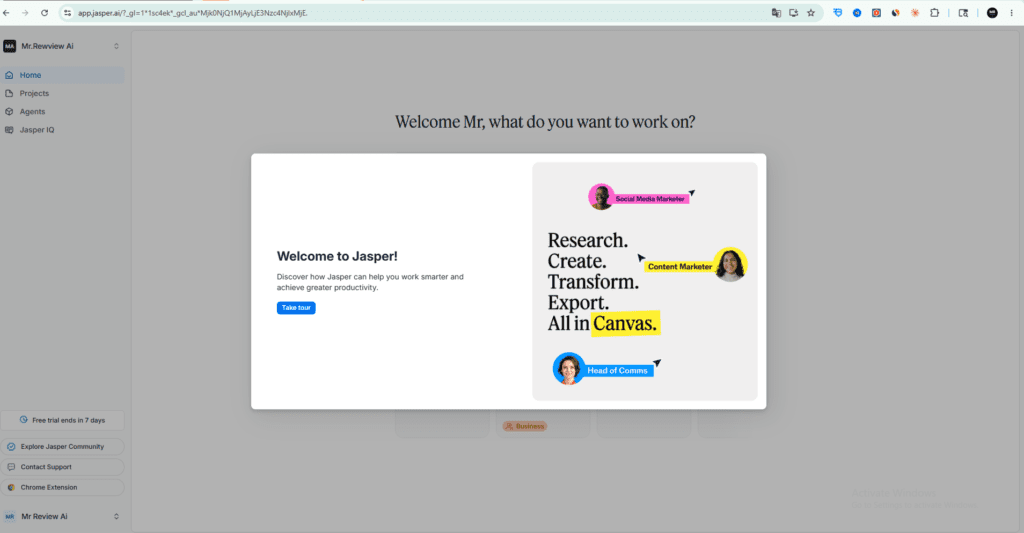The height and width of the screenshot is (533, 1024).
Task: Expand the Mr Review Ai account menu
Action: [x=116, y=517]
